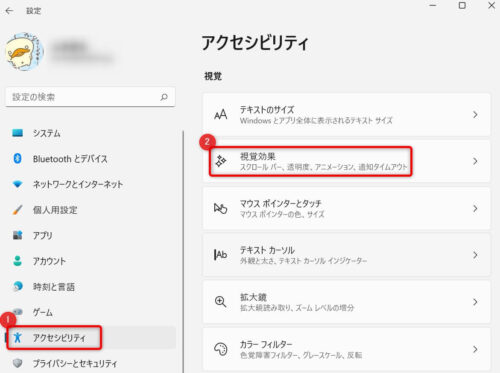Expand 拡大鏡 chevron
This screenshot has width=500, height=373.
click(475, 302)
